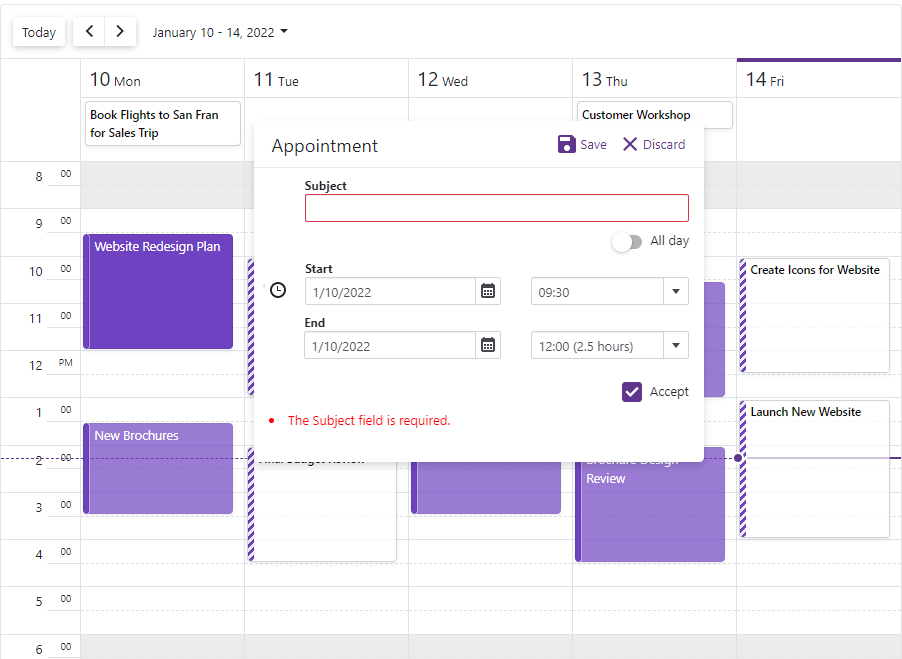Open the start time dropdown showing 09:30

677,290
